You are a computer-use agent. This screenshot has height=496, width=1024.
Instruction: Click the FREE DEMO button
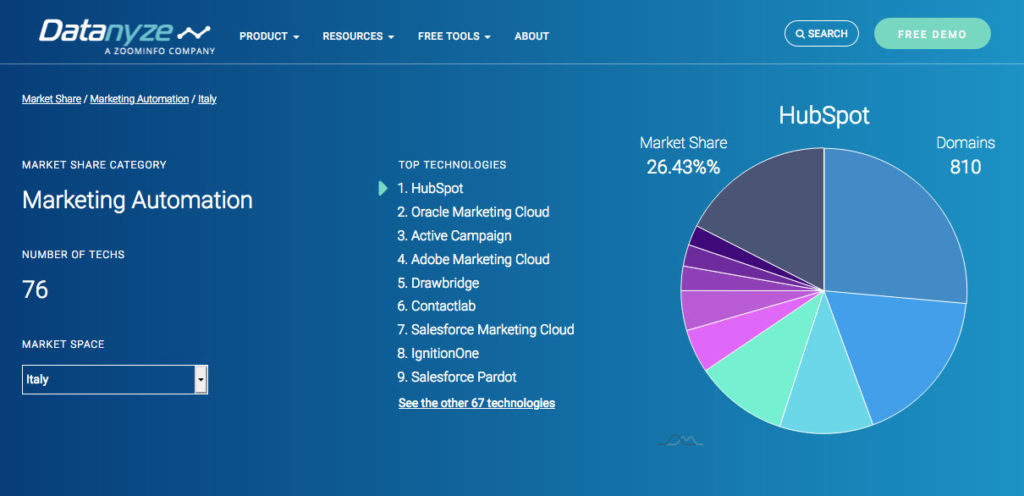click(x=932, y=34)
